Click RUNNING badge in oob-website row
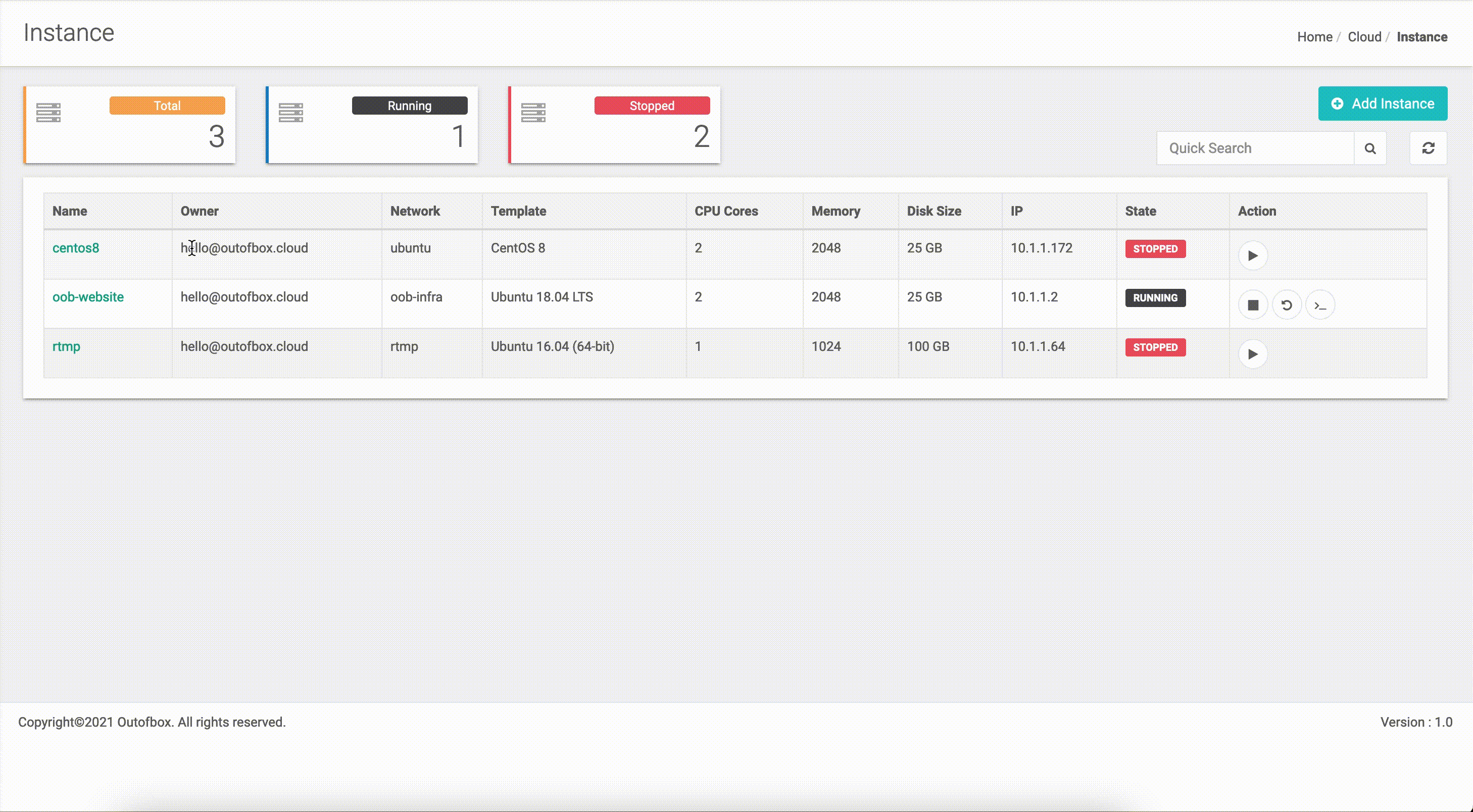Image resolution: width=1473 pixels, height=812 pixels. [1156, 298]
